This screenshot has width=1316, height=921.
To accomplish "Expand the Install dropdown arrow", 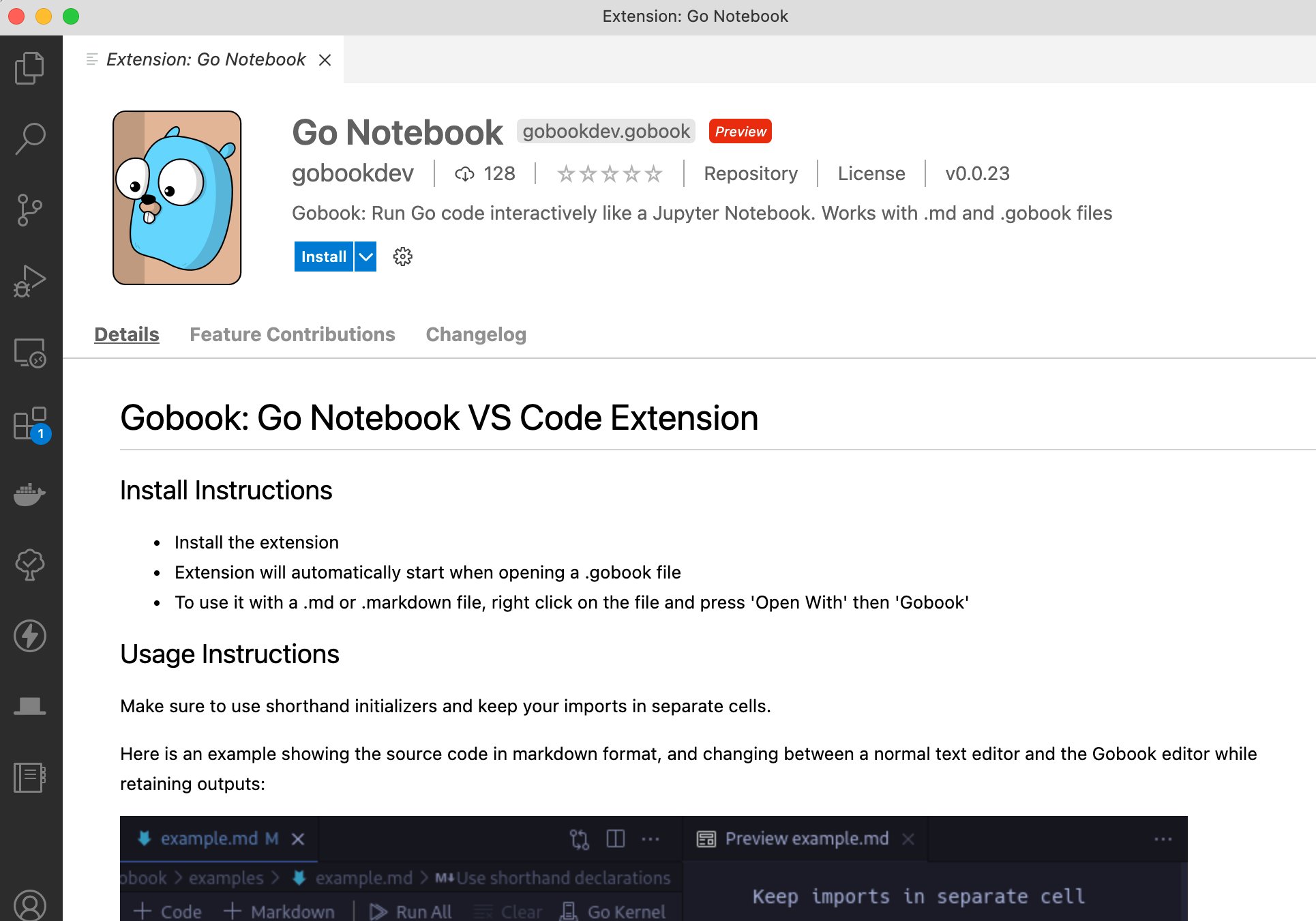I will (365, 257).
